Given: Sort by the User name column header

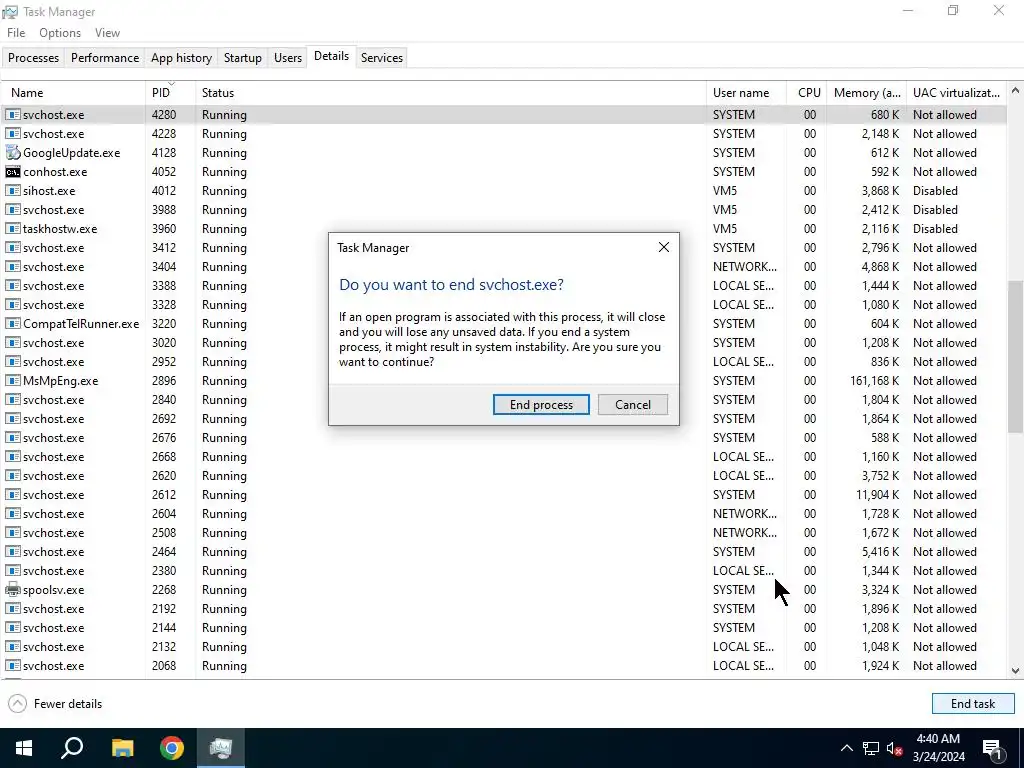Looking at the screenshot, I should [x=746, y=93].
